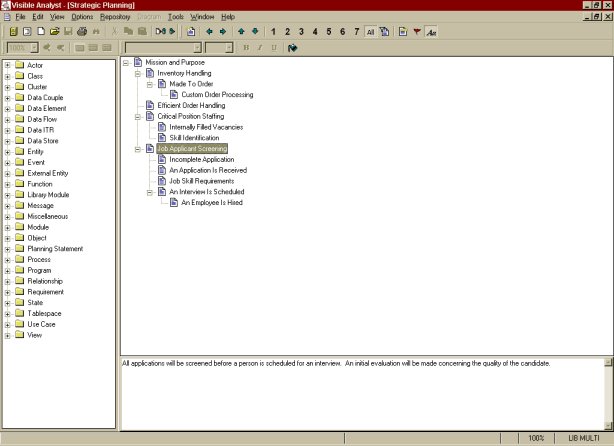Screen dimensions: 614x446
Task: Show level 6 of the outline
Action: [x=343, y=32]
